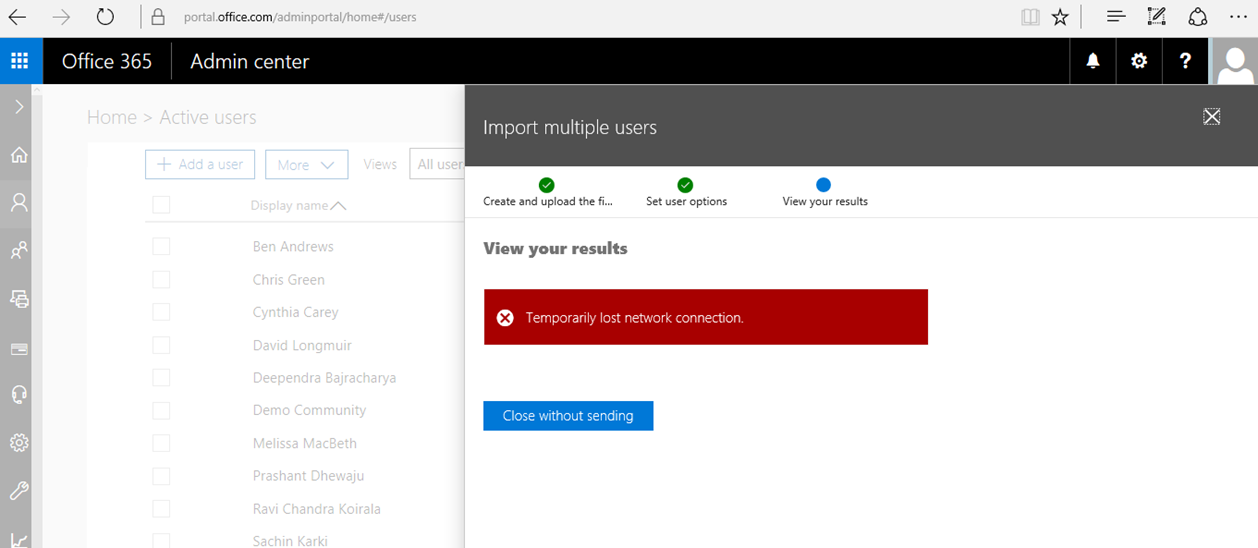This screenshot has width=1258, height=548.
Task: Open the notifications bell
Action: pyautogui.click(x=1093, y=61)
